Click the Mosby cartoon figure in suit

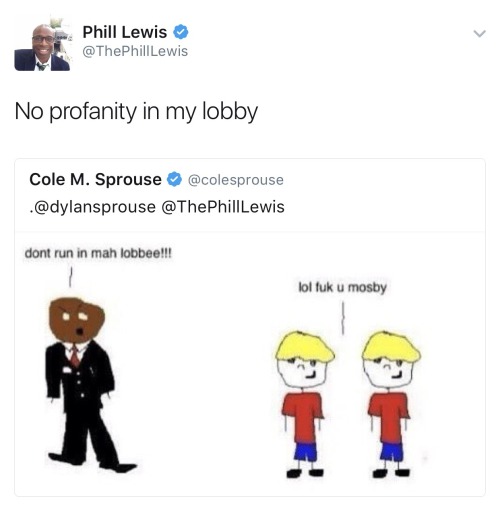(x=85, y=385)
